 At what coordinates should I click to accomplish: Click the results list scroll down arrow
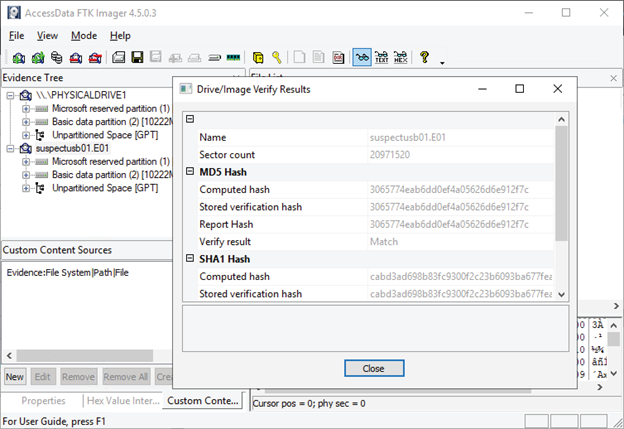pos(562,294)
